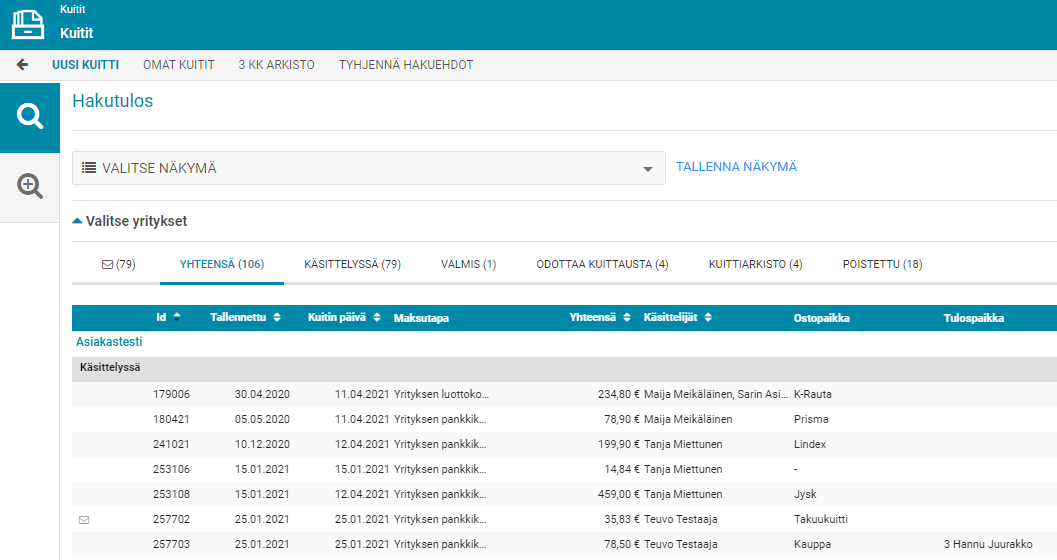Go back using the left arrow
This screenshot has height=560, width=1057.
pos(22,65)
